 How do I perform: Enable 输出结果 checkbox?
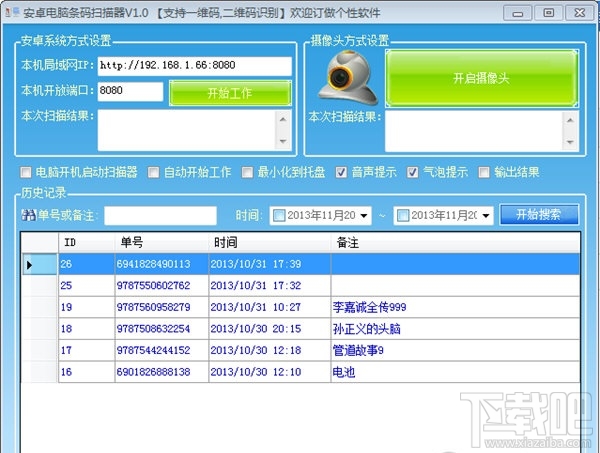[484, 172]
